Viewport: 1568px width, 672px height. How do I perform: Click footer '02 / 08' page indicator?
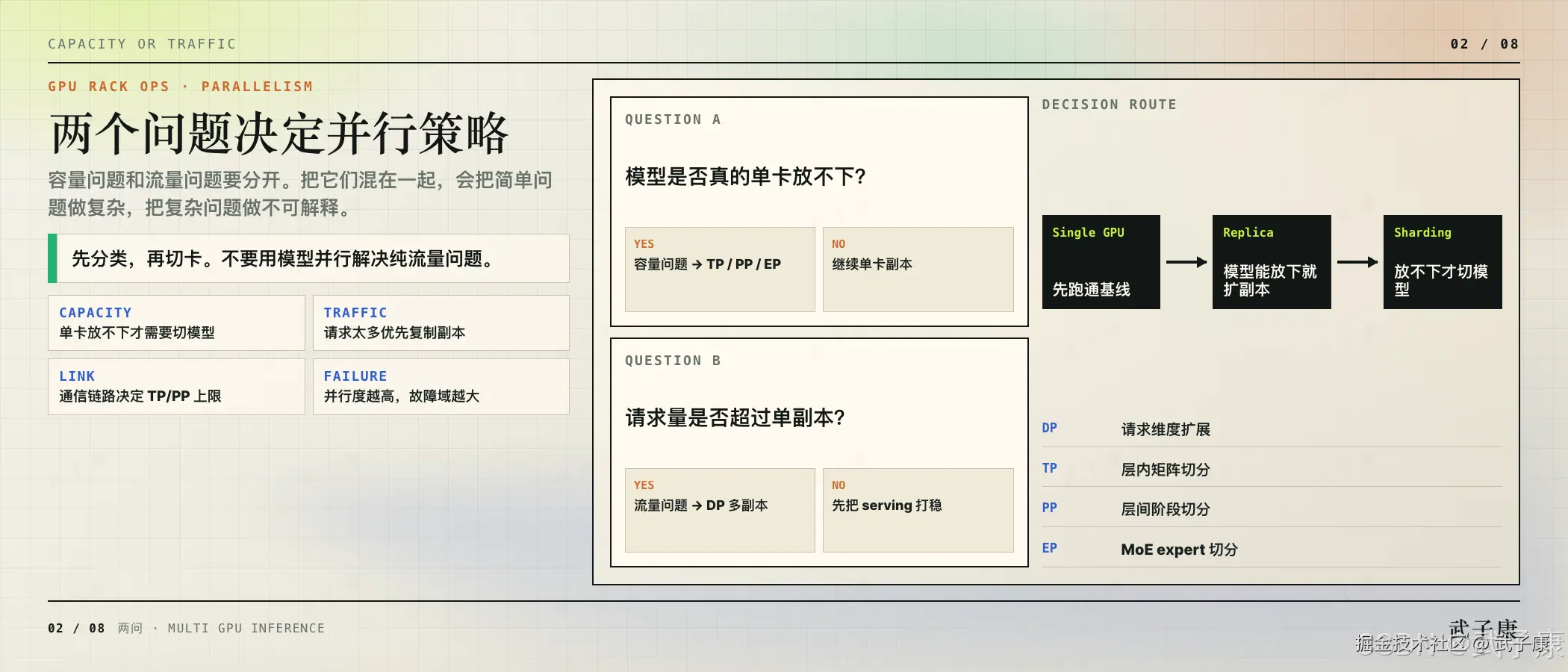[76, 629]
